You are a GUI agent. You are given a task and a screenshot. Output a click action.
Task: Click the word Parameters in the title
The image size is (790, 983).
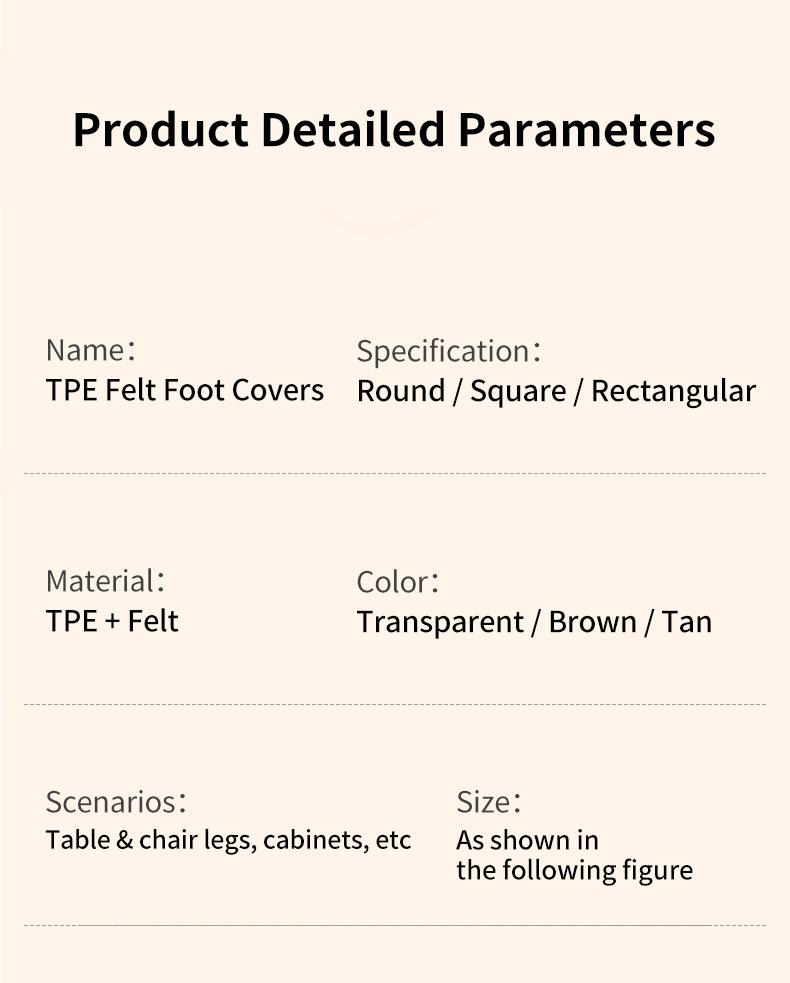point(587,130)
